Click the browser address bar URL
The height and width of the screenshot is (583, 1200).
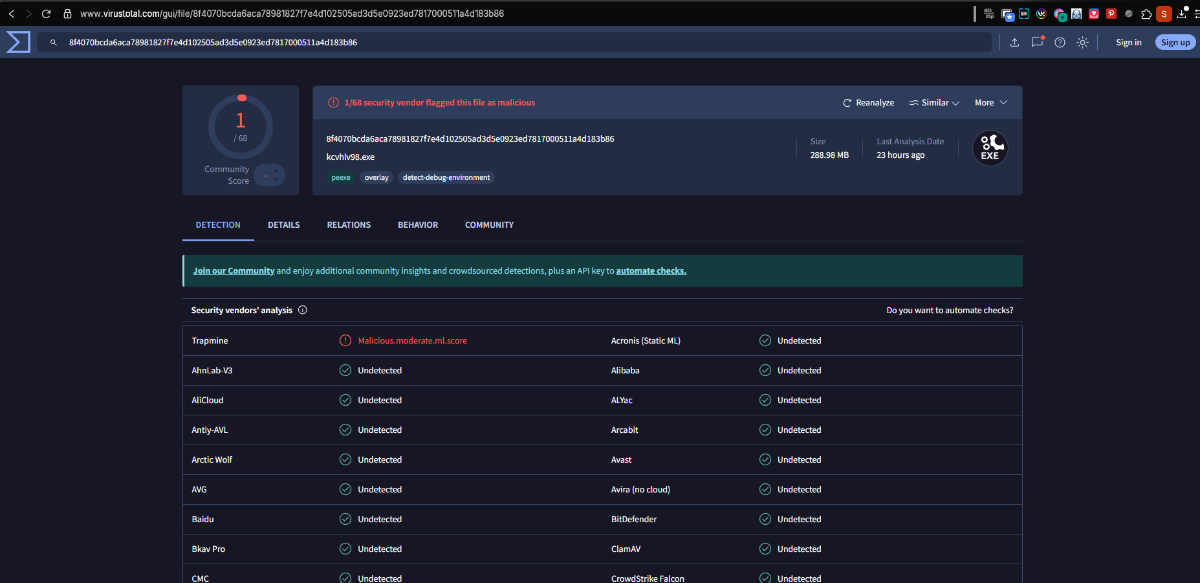[x=291, y=14]
